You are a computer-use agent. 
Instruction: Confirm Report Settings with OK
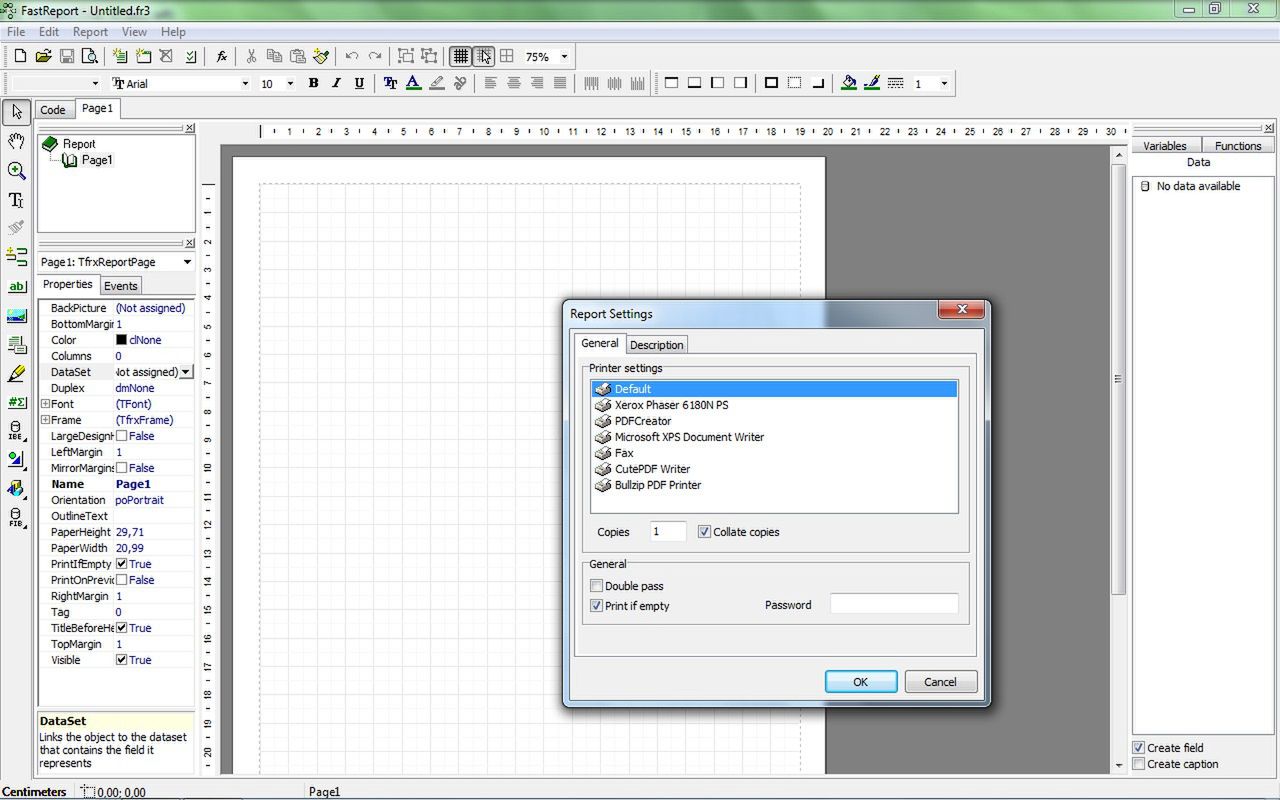pos(860,682)
